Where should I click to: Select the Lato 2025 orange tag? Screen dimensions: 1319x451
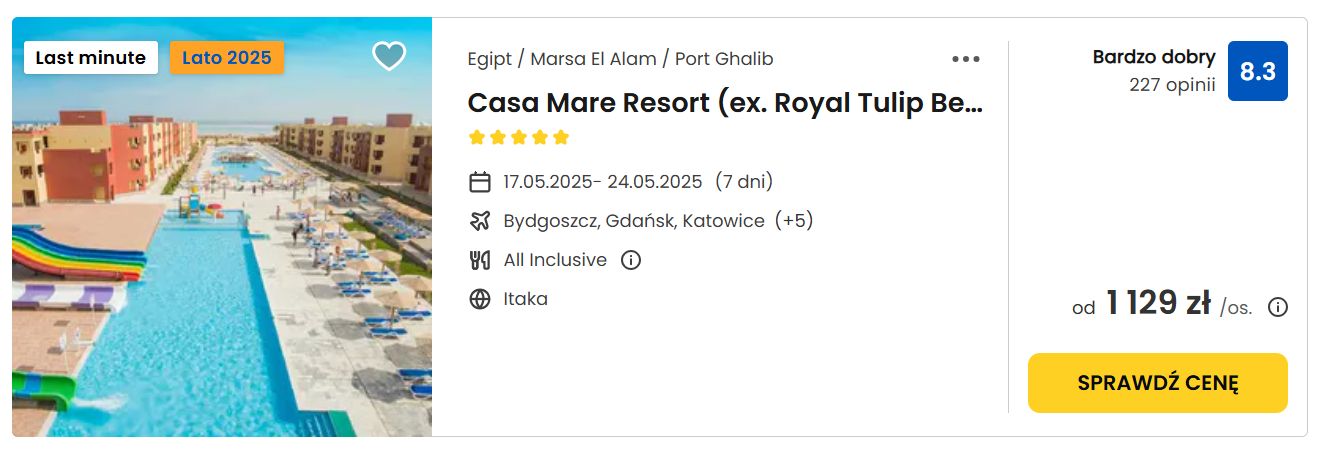[227, 58]
